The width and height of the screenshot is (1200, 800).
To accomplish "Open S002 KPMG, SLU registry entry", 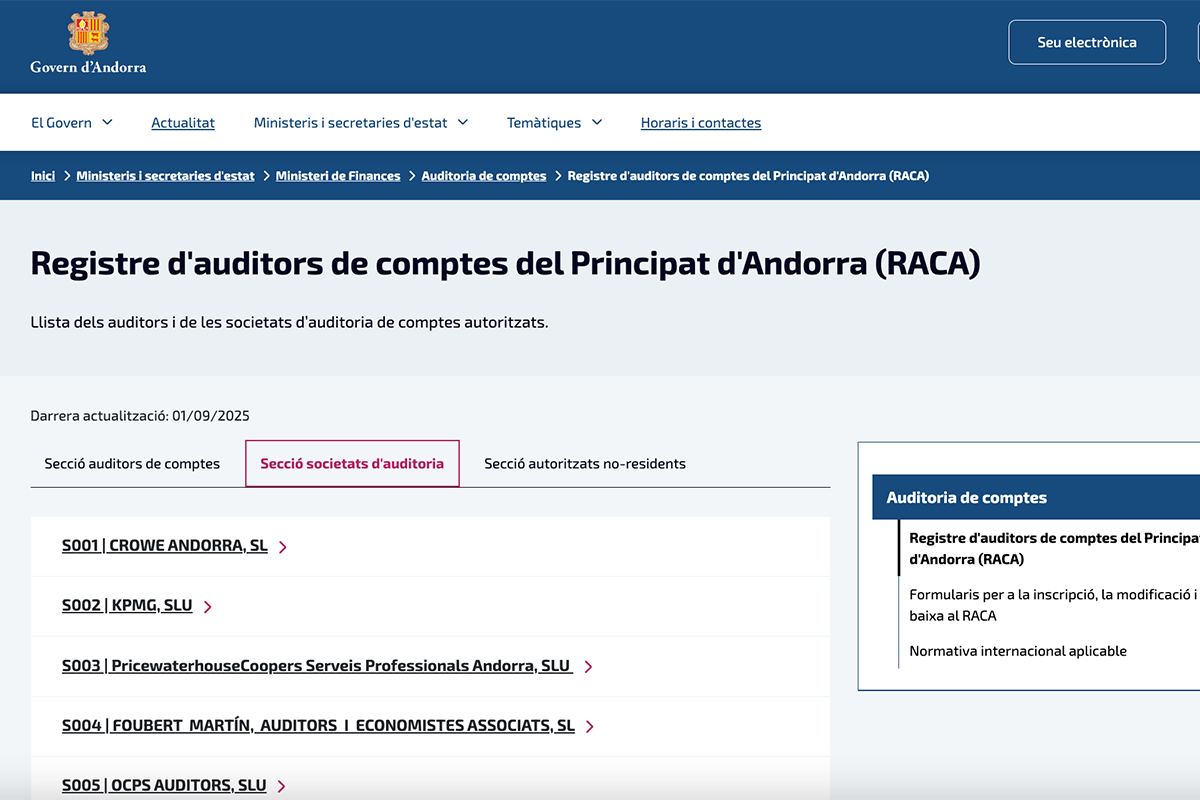I will click(127, 605).
